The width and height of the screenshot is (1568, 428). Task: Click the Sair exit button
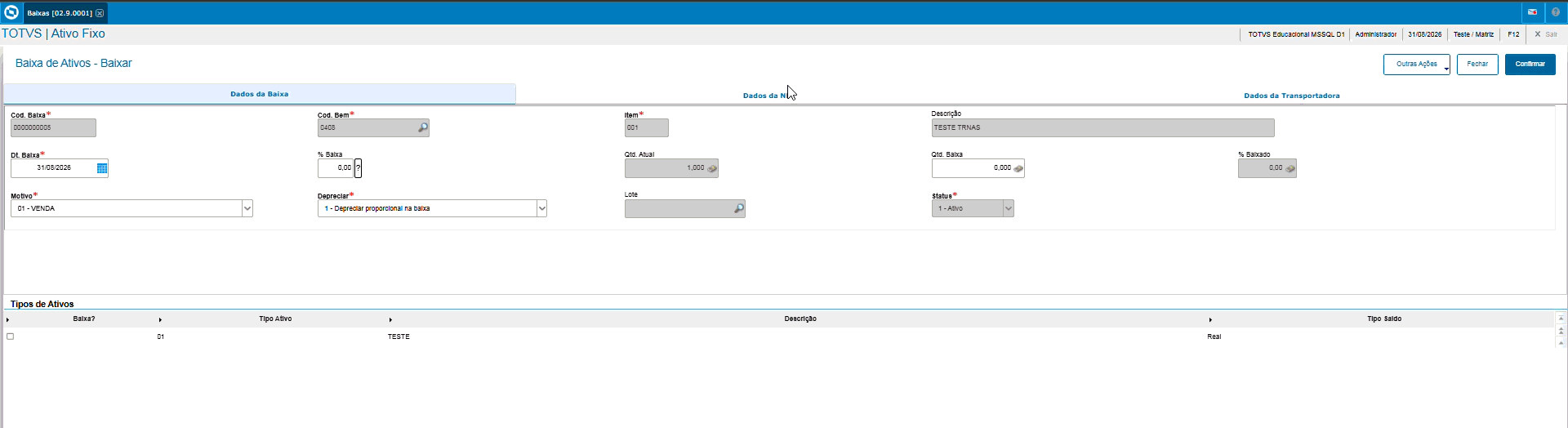tap(1546, 34)
